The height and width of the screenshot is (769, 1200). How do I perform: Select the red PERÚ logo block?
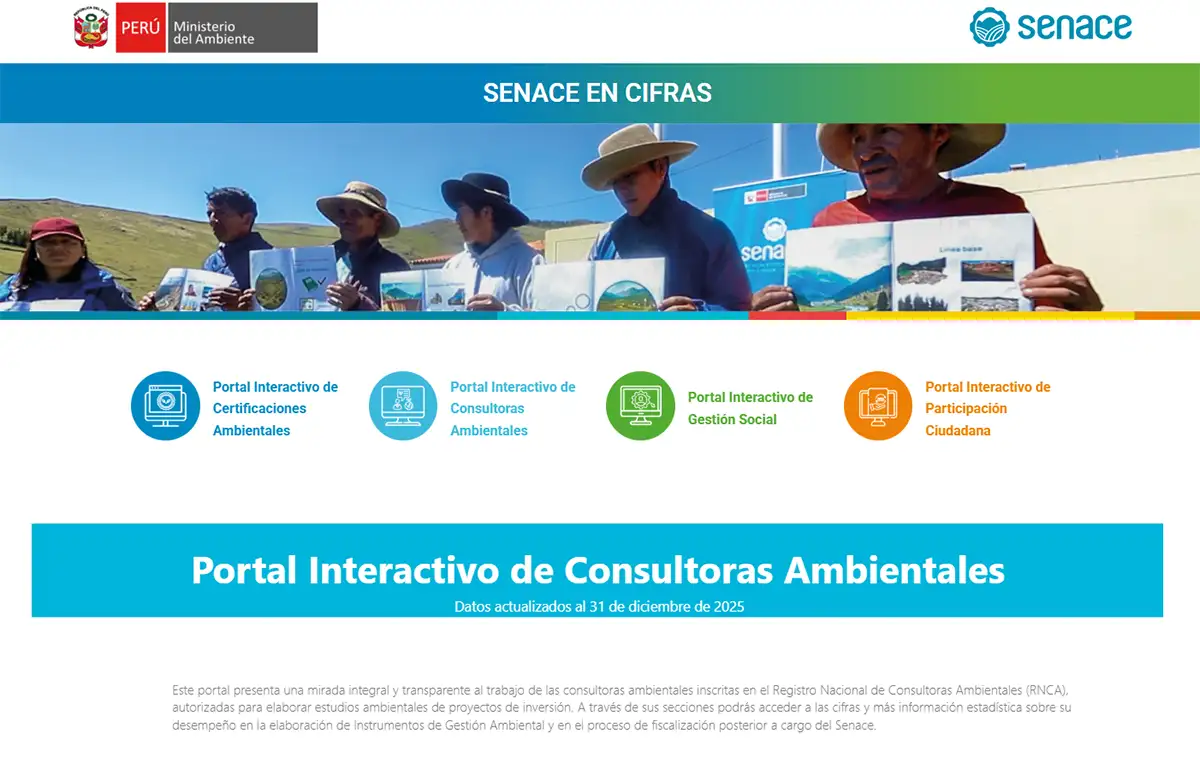pos(139,27)
